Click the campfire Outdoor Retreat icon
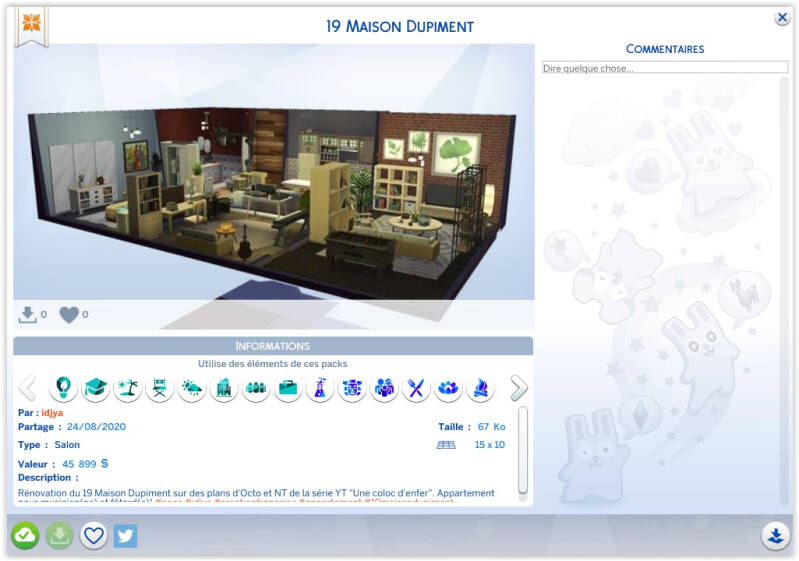Screen dimensions: 799x561 tap(481, 388)
